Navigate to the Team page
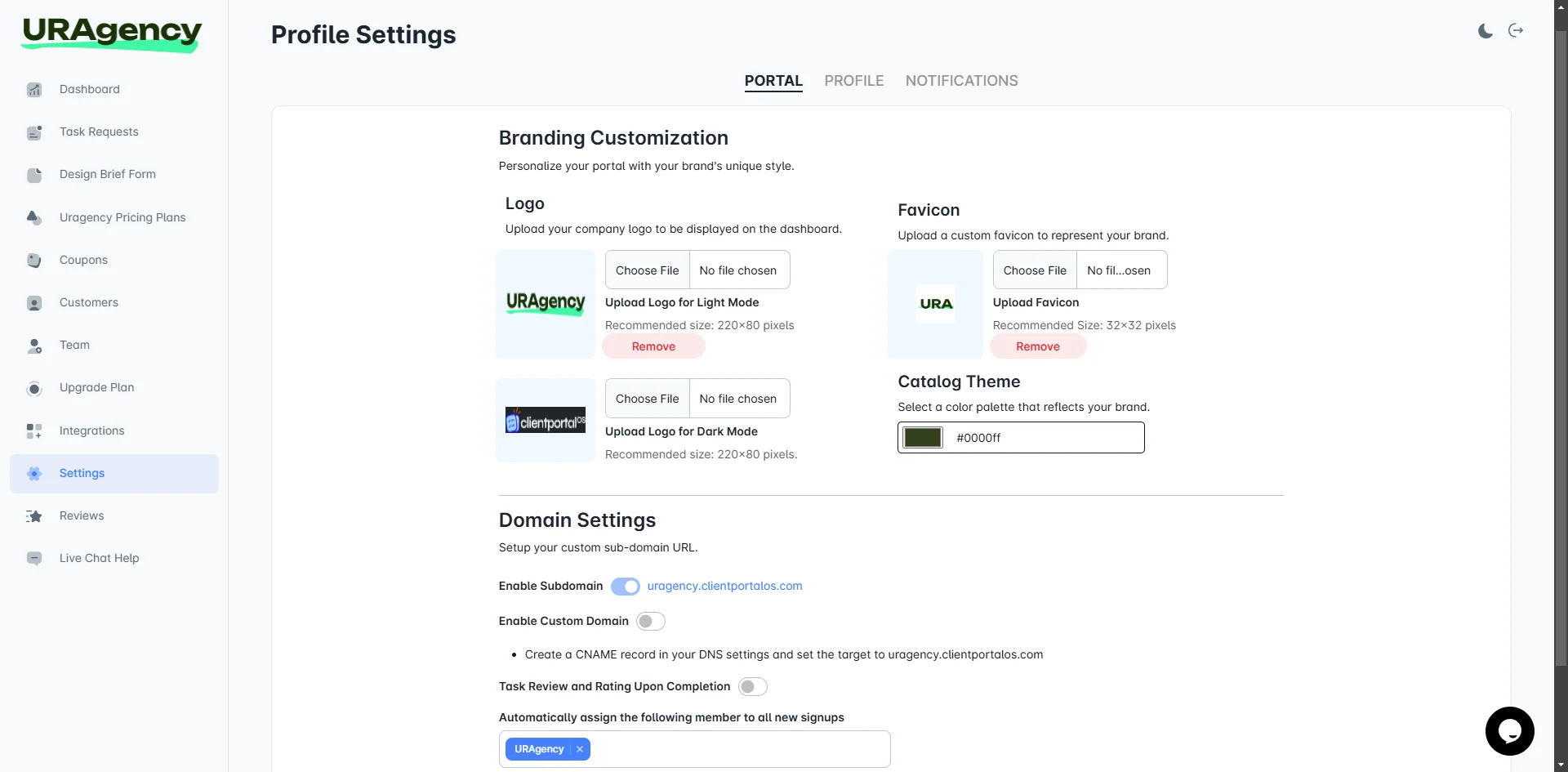Viewport: 1568px width, 772px height. pyautogui.click(x=73, y=345)
